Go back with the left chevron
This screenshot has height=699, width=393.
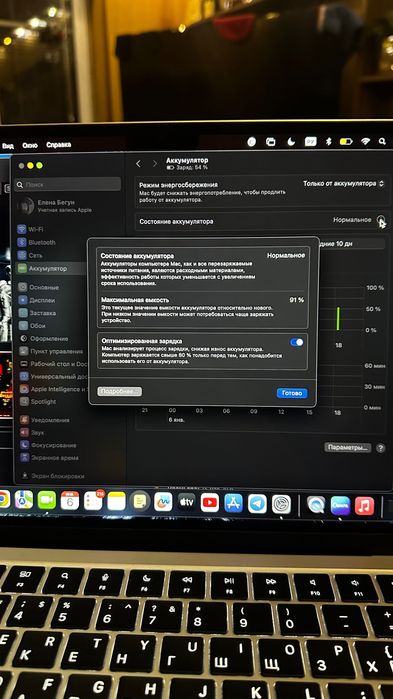click(138, 164)
